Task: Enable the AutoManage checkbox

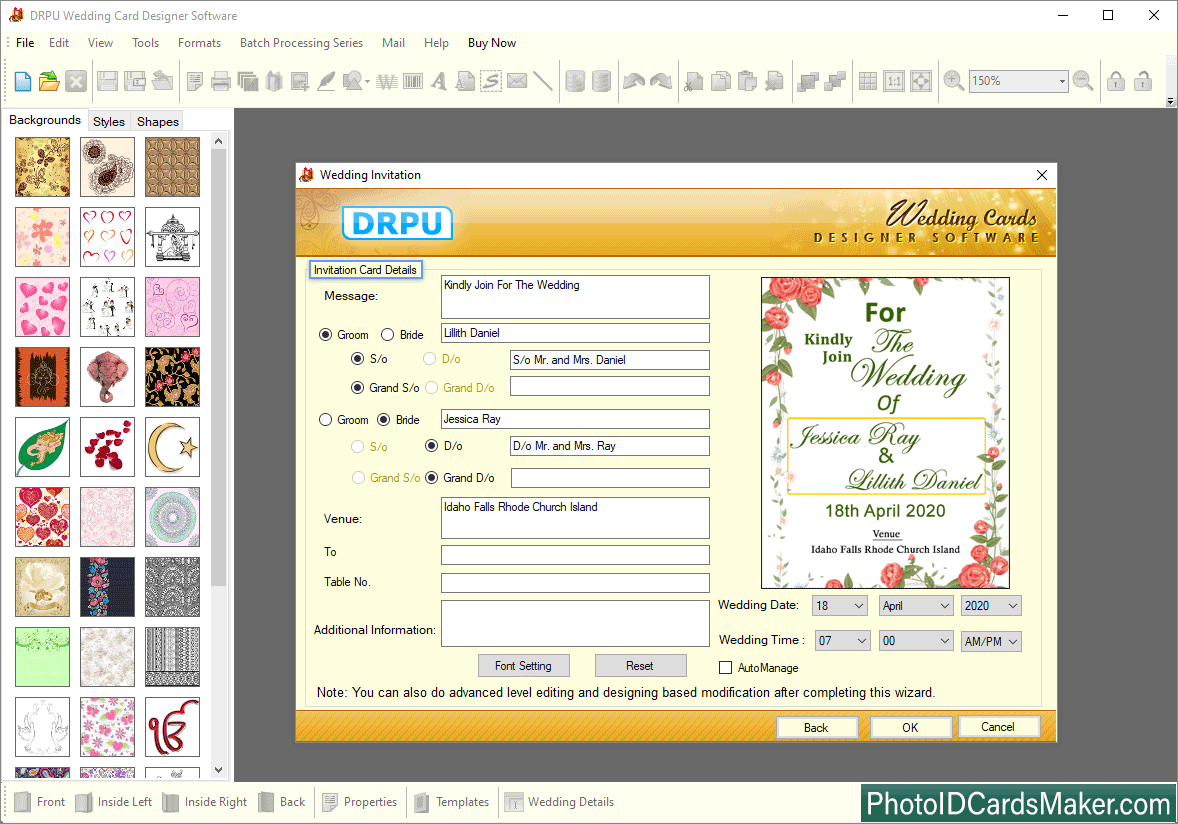Action: point(726,668)
